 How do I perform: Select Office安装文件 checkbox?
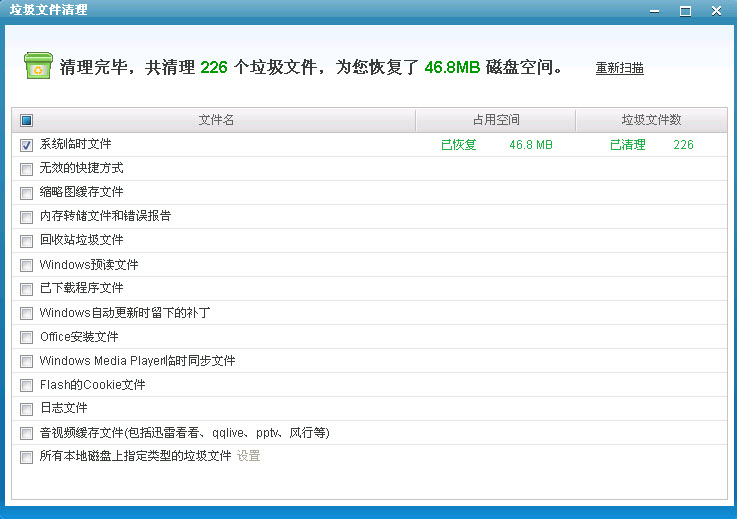click(26, 337)
